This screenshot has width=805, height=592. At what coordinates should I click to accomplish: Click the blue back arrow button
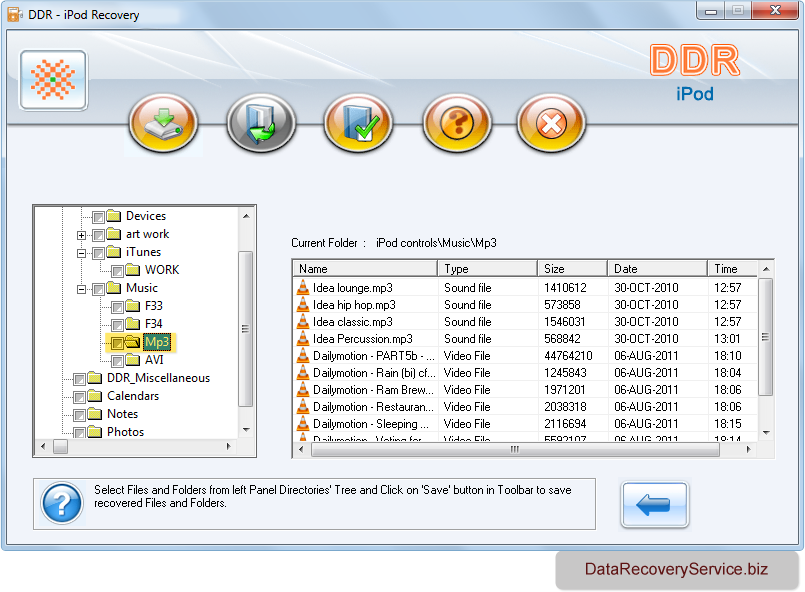[654, 504]
